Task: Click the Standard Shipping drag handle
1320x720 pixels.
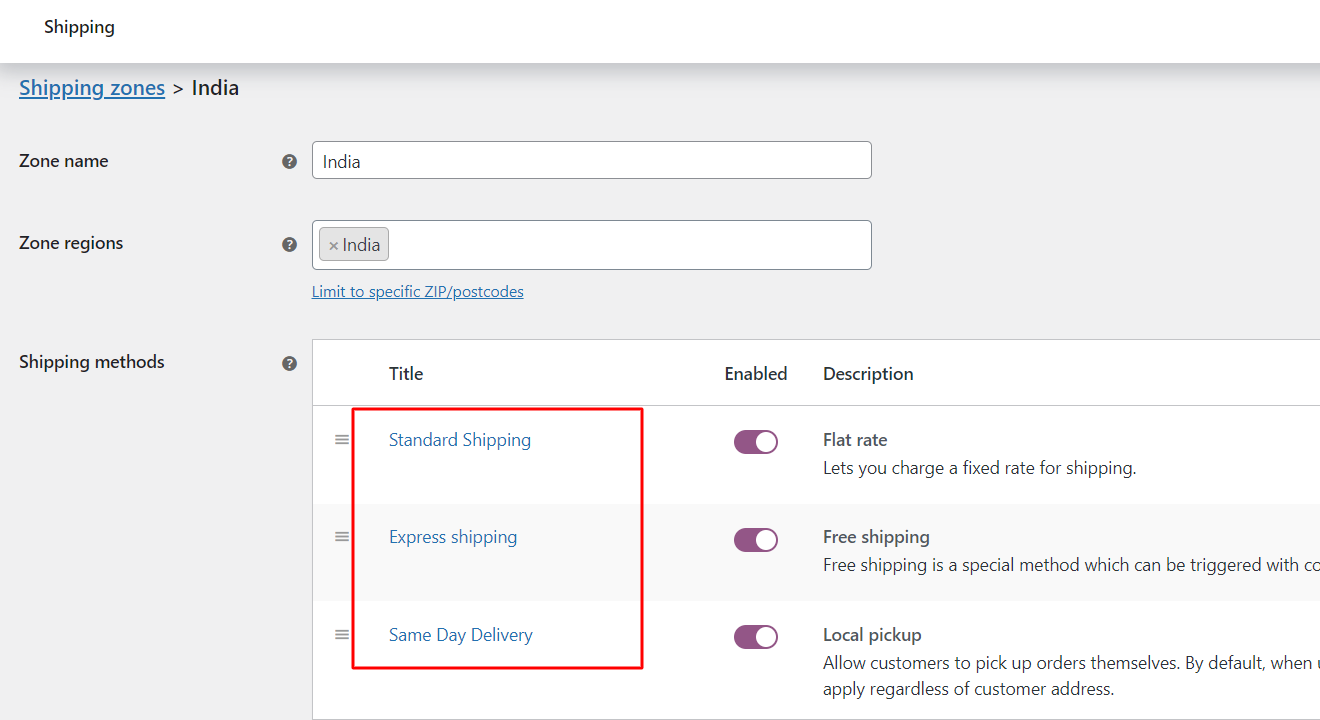Action: [x=341, y=438]
